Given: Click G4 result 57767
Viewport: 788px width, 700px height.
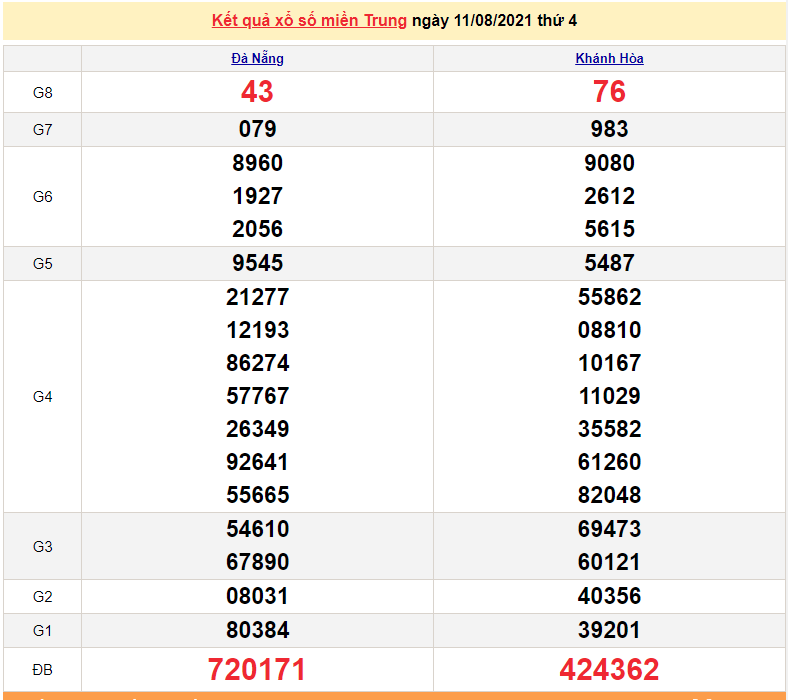Looking at the screenshot, I should pyautogui.click(x=257, y=396).
